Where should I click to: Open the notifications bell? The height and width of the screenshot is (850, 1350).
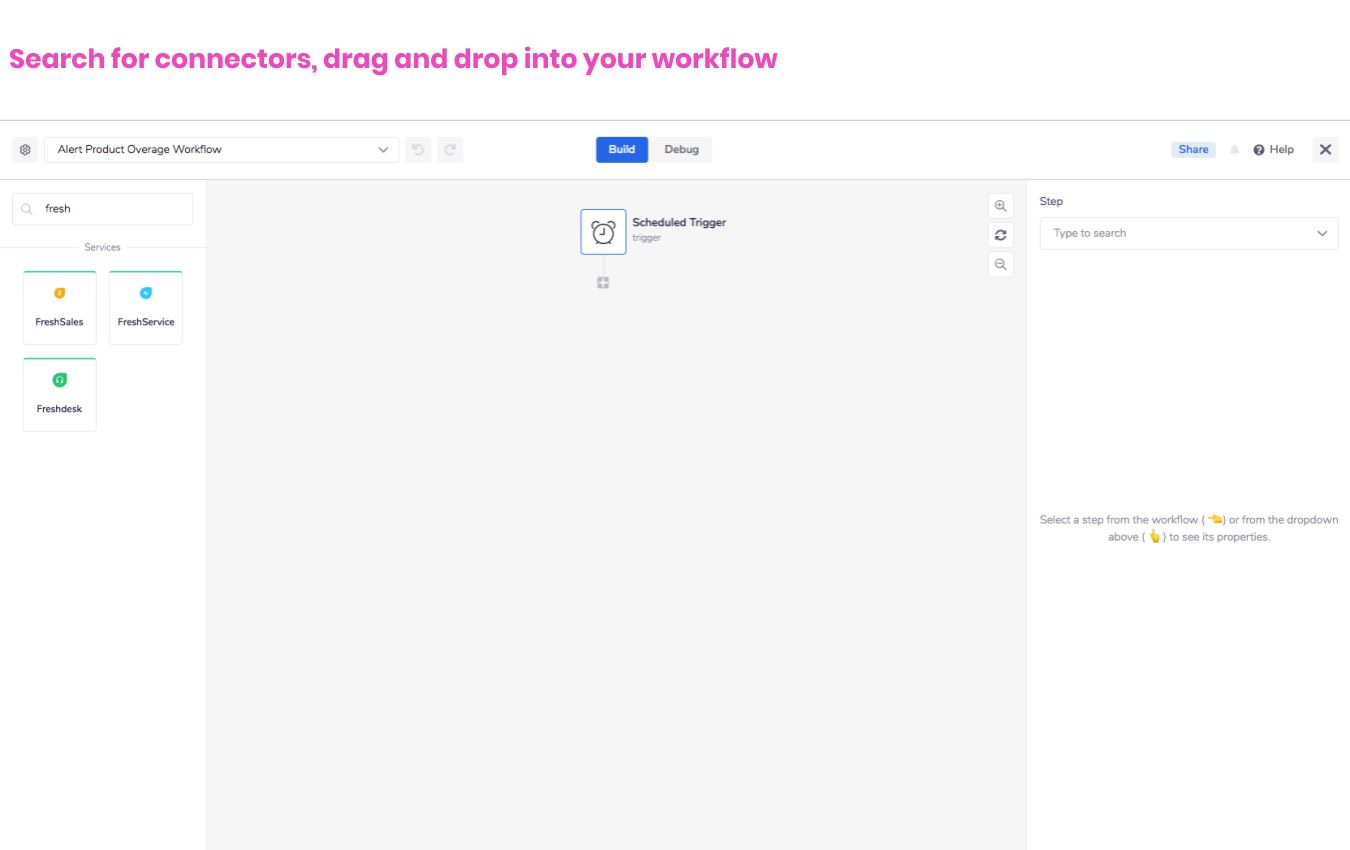coord(1234,150)
